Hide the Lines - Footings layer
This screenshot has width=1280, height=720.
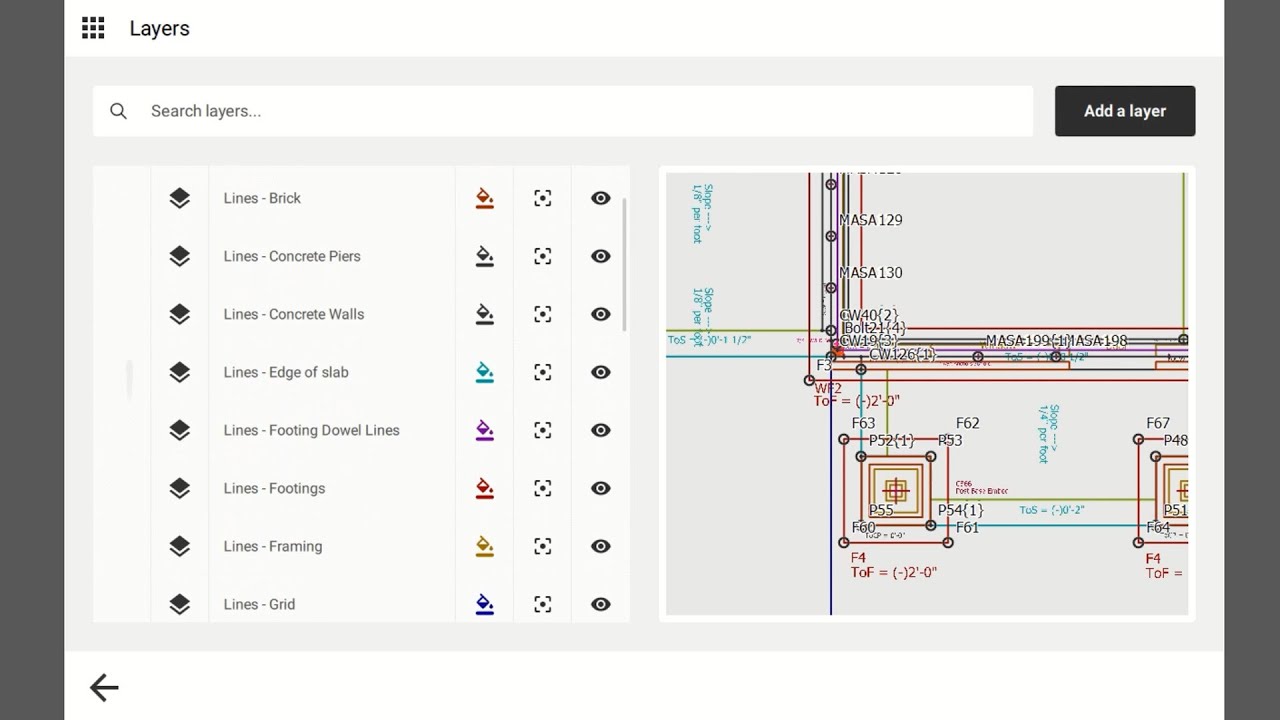[x=601, y=488]
